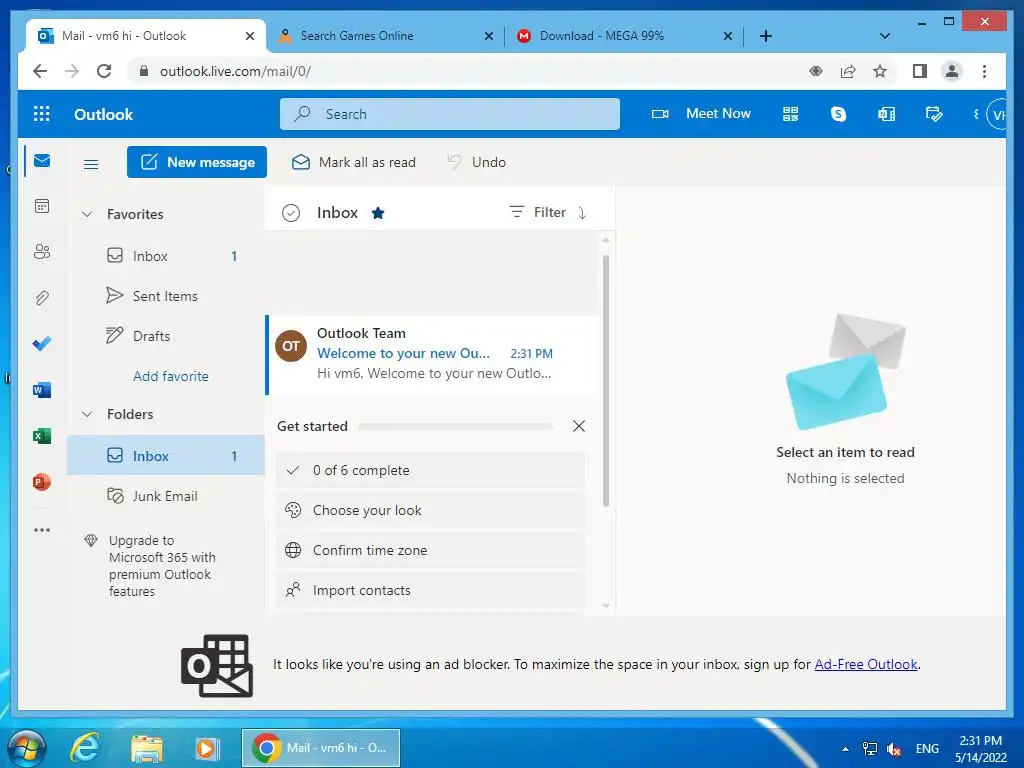Viewport: 1024px width, 768px height.
Task: Open the Outlook Team welcome email
Action: pyautogui.click(x=431, y=353)
